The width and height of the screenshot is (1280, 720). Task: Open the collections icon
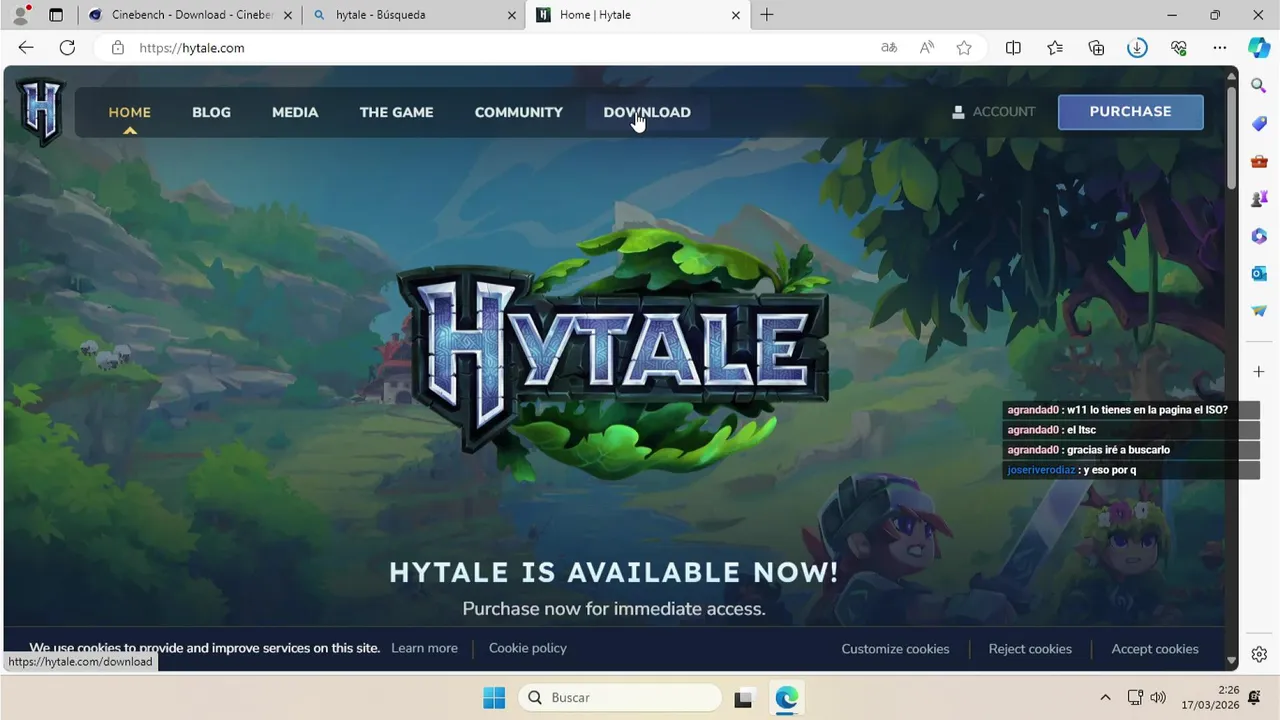[1096, 48]
